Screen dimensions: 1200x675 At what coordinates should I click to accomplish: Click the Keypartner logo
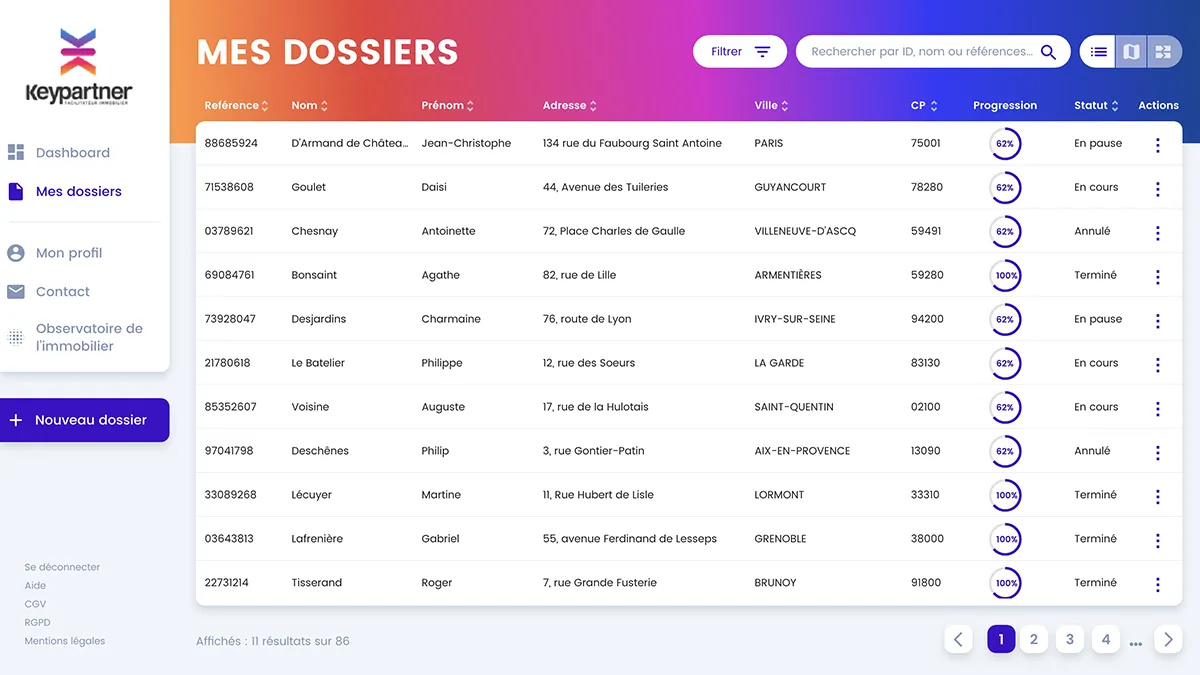point(79,68)
